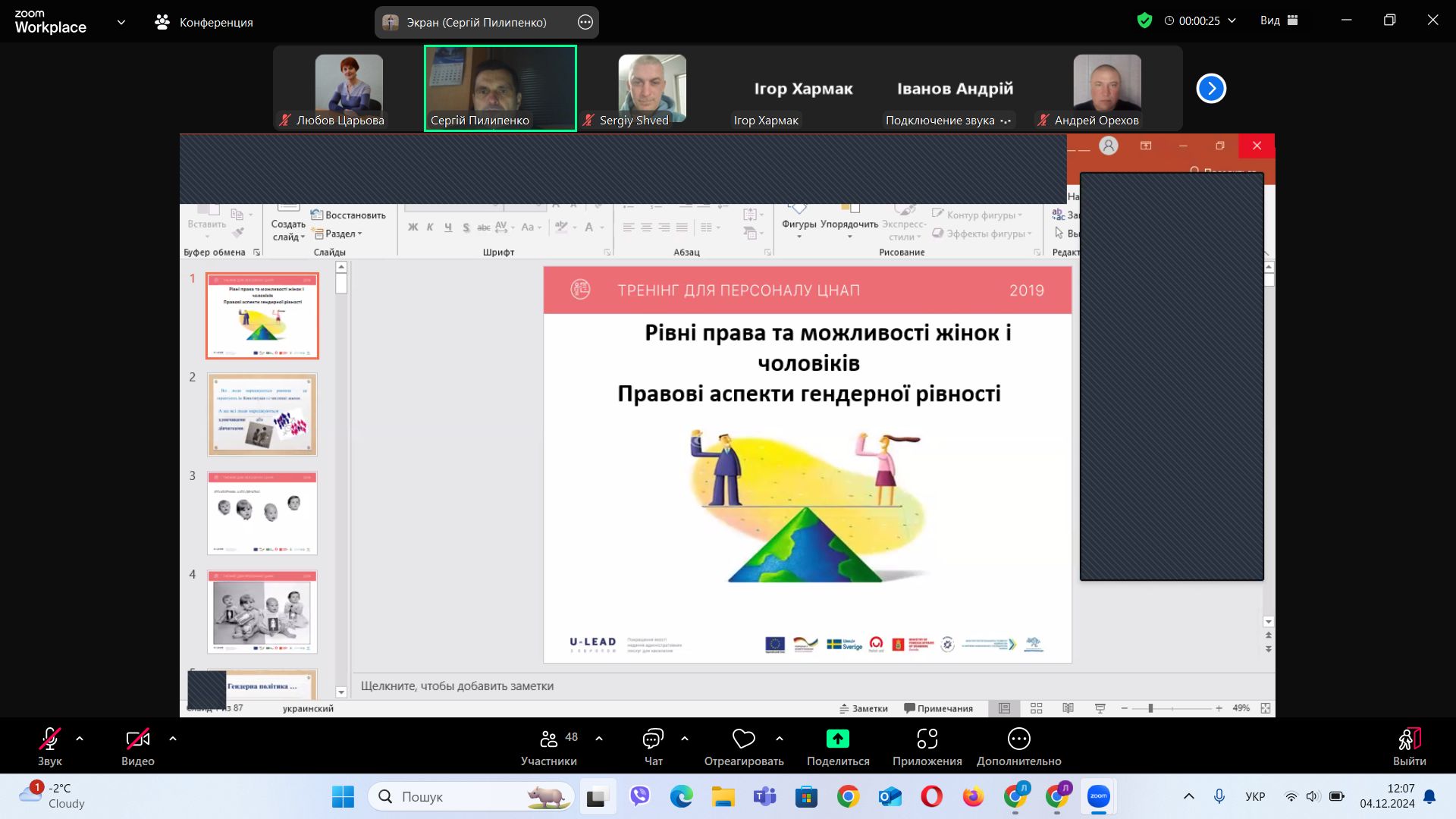1456x819 pixels.
Task: Open the More options ellipsis icon
Action: pyautogui.click(x=1018, y=739)
